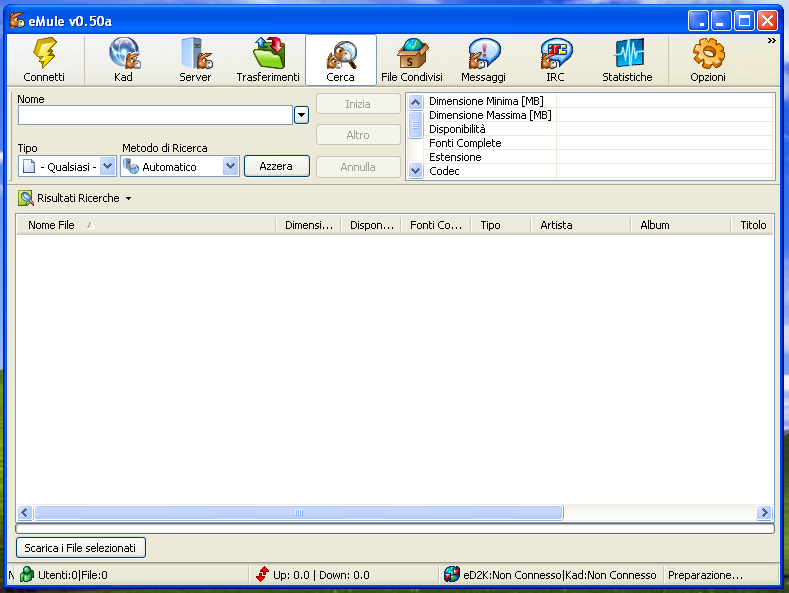
Task: Expand the Nome search history dropdown
Action: point(301,116)
